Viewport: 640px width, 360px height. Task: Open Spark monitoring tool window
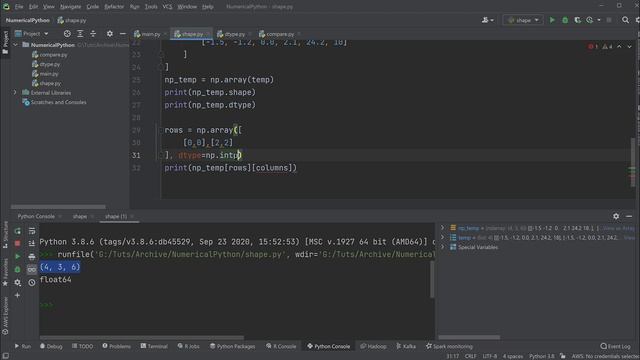(x=449, y=346)
